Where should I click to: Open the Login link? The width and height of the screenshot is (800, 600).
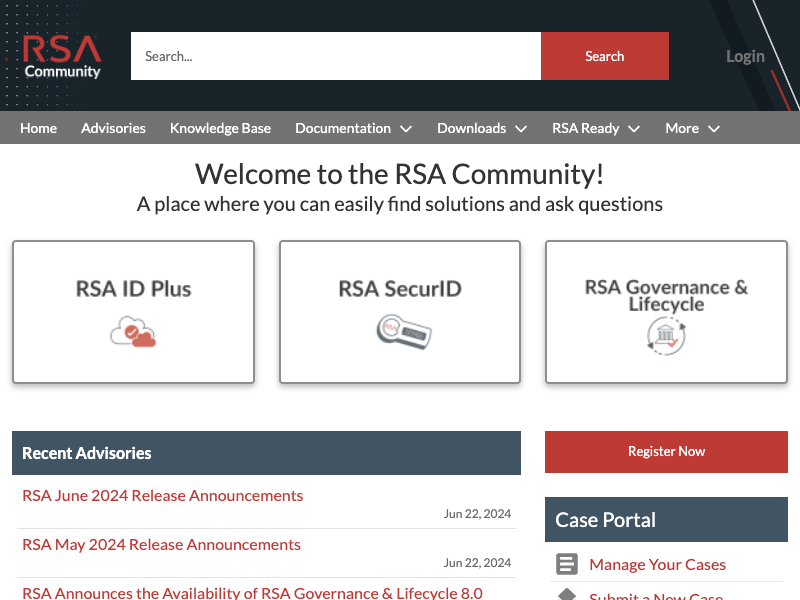(x=745, y=56)
